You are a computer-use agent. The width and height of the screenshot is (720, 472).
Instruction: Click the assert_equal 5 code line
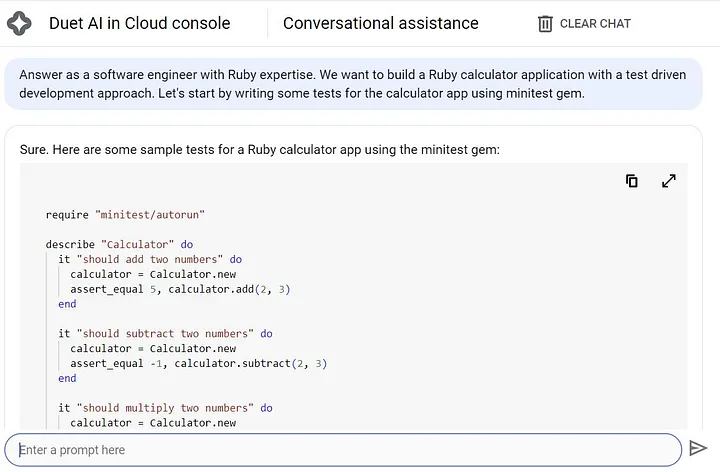[180, 289]
